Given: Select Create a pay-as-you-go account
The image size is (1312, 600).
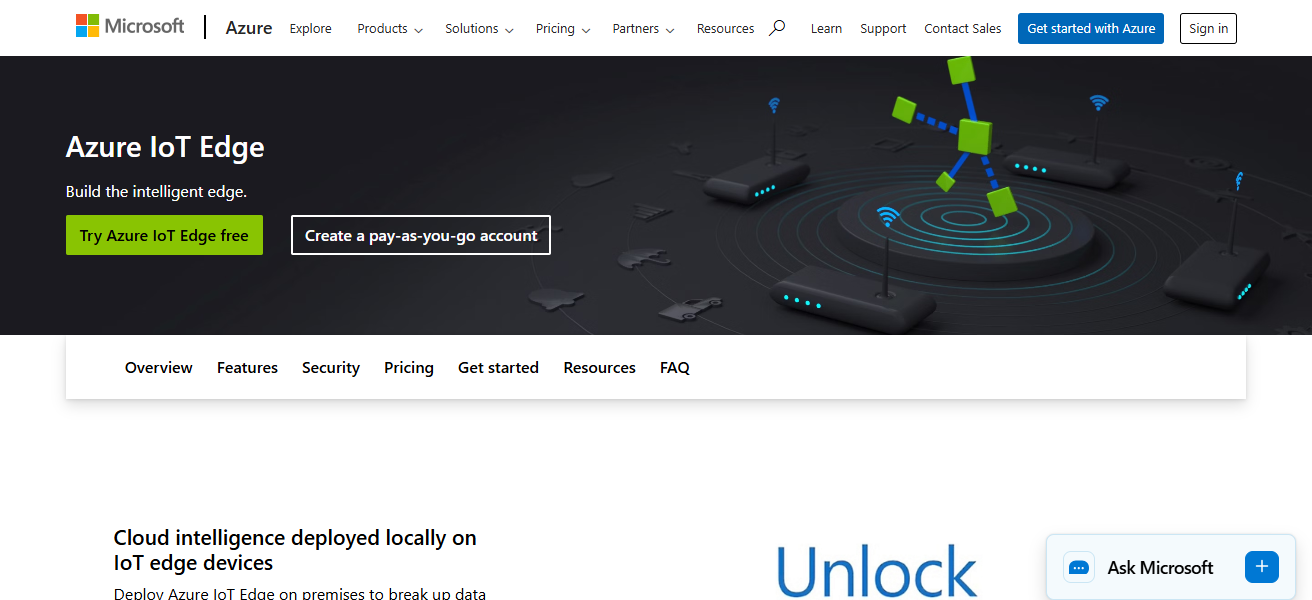Looking at the screenshot, I should (x=421, y=235).
